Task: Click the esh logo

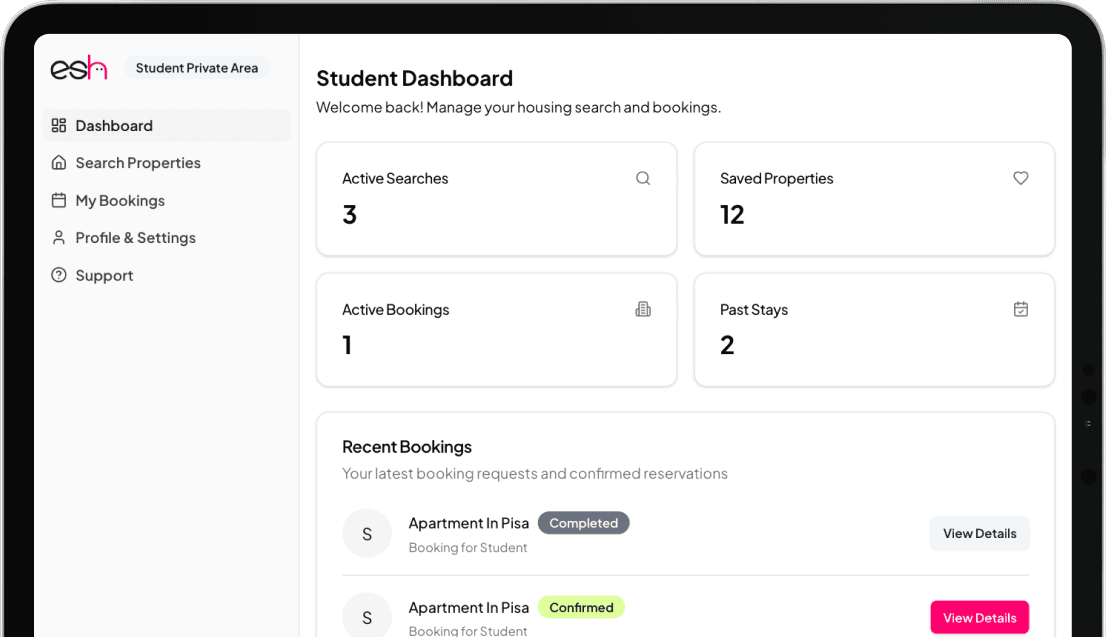Action: (x=79, y=68)
